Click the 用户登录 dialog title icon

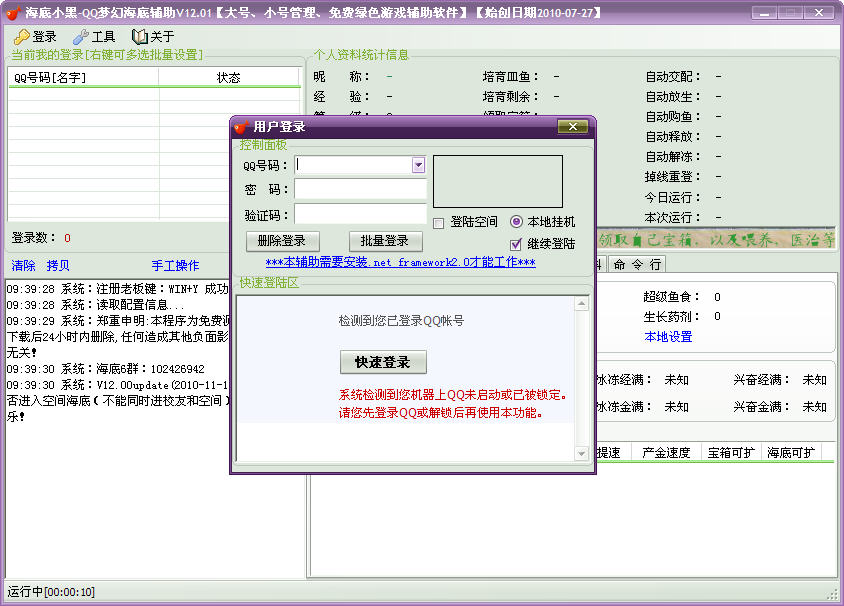coord(241,127)
